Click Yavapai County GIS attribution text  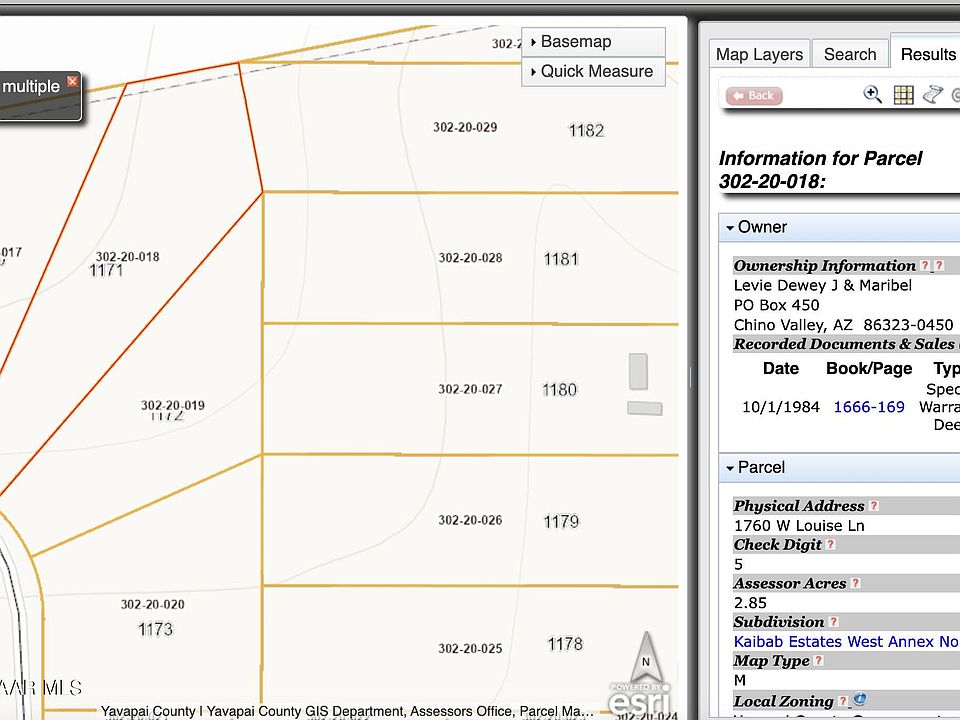(x=347, y=711)
